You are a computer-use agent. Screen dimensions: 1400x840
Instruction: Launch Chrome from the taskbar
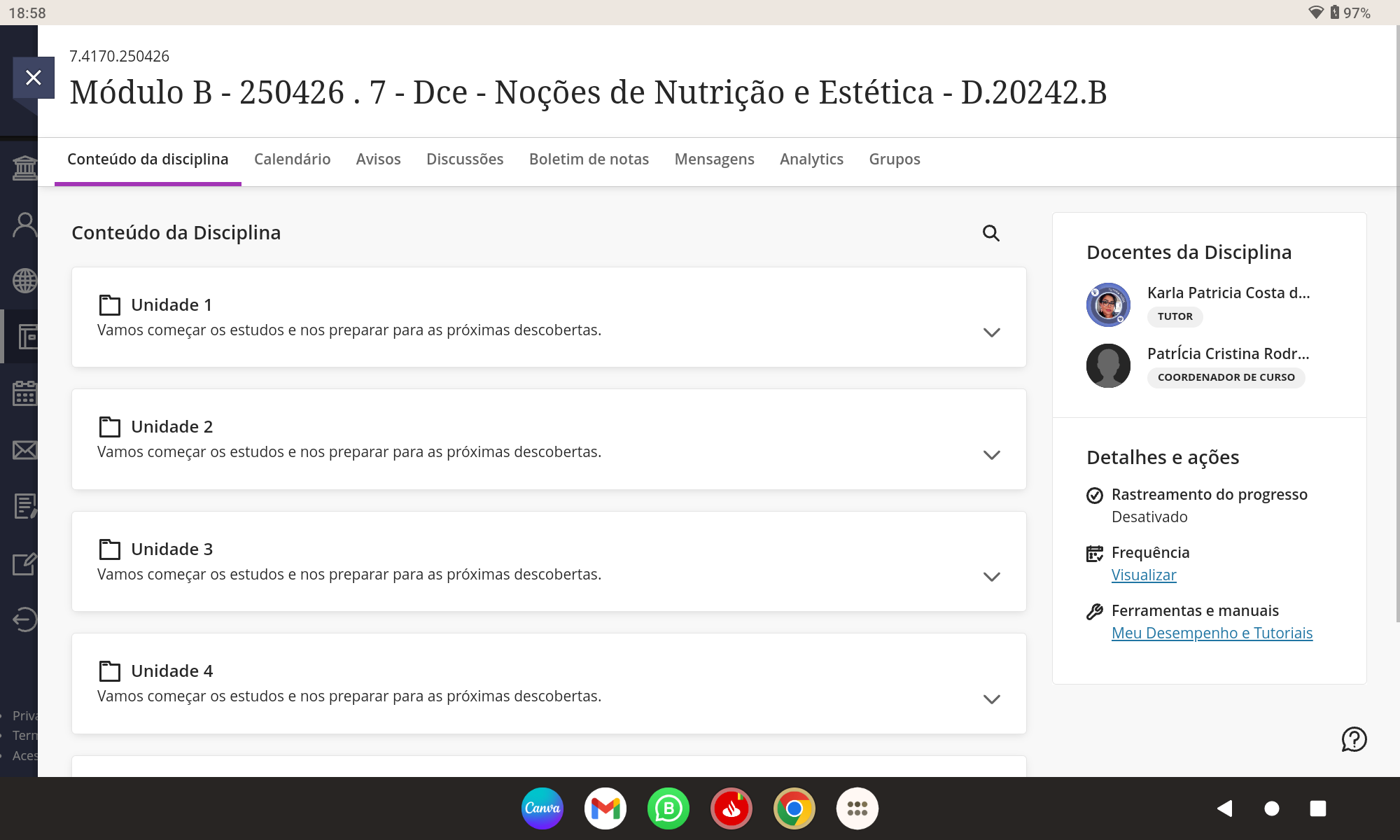click(x=794, y=808)
